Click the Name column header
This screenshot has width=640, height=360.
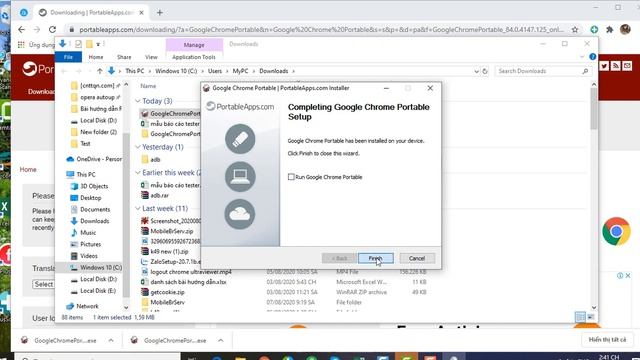pyautogui.click(x=148, y=86)
